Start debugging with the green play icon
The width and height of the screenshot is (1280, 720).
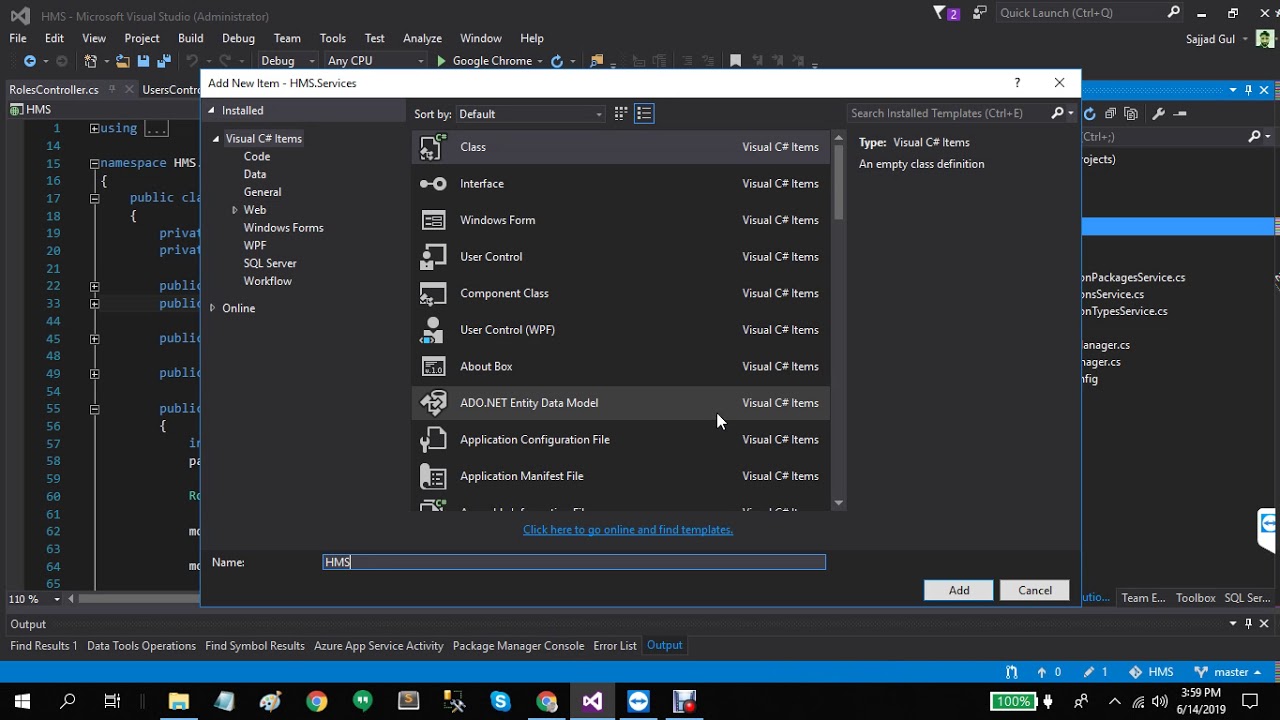click(x=441, y=61)
